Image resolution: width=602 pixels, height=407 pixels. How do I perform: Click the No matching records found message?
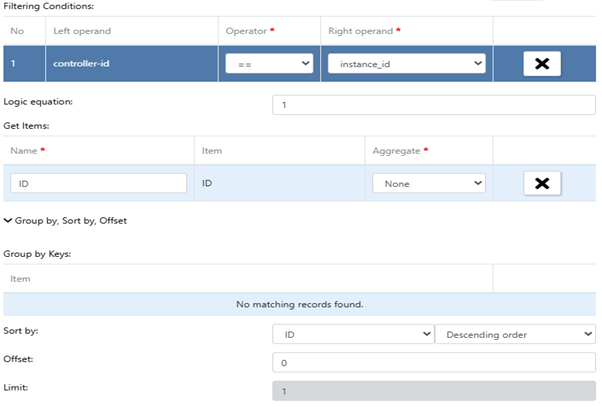tap(299, 304)
